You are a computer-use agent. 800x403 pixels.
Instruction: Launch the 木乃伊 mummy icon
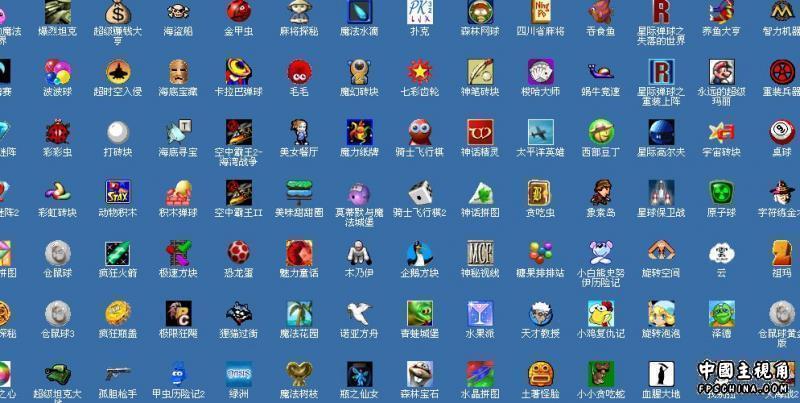tap(359, 253)
